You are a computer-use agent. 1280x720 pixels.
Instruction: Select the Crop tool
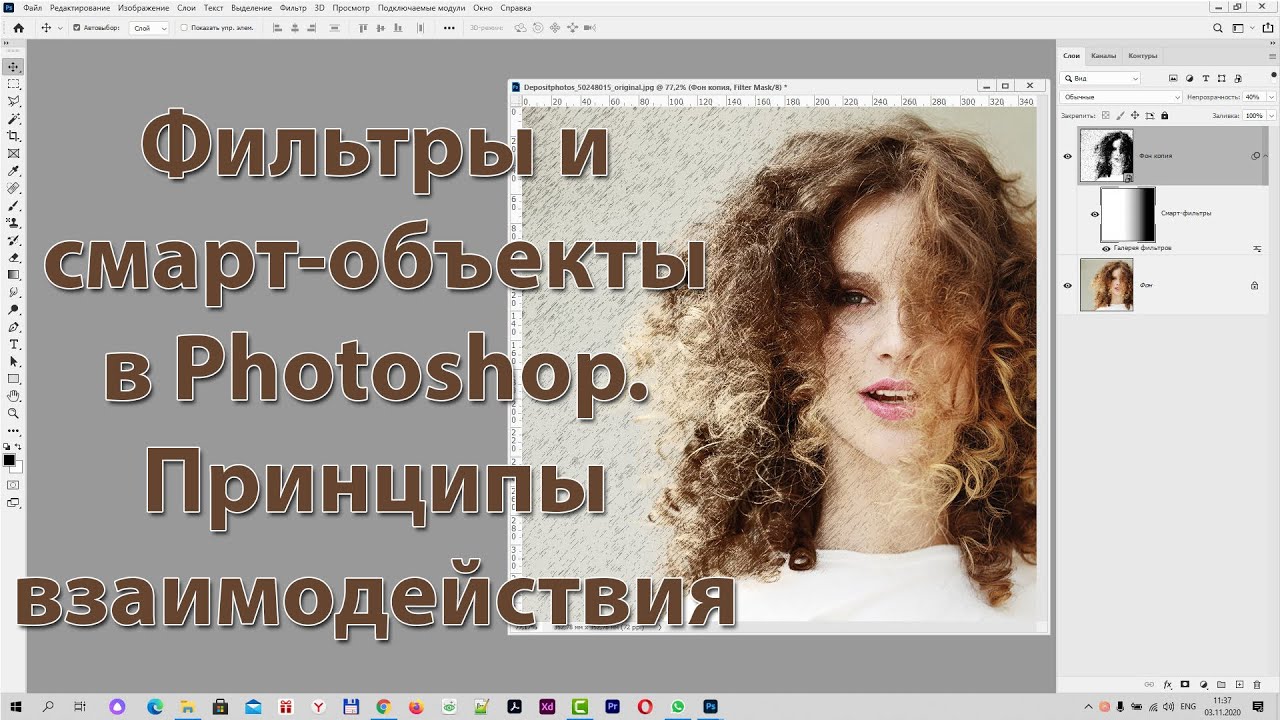point(14,136)
